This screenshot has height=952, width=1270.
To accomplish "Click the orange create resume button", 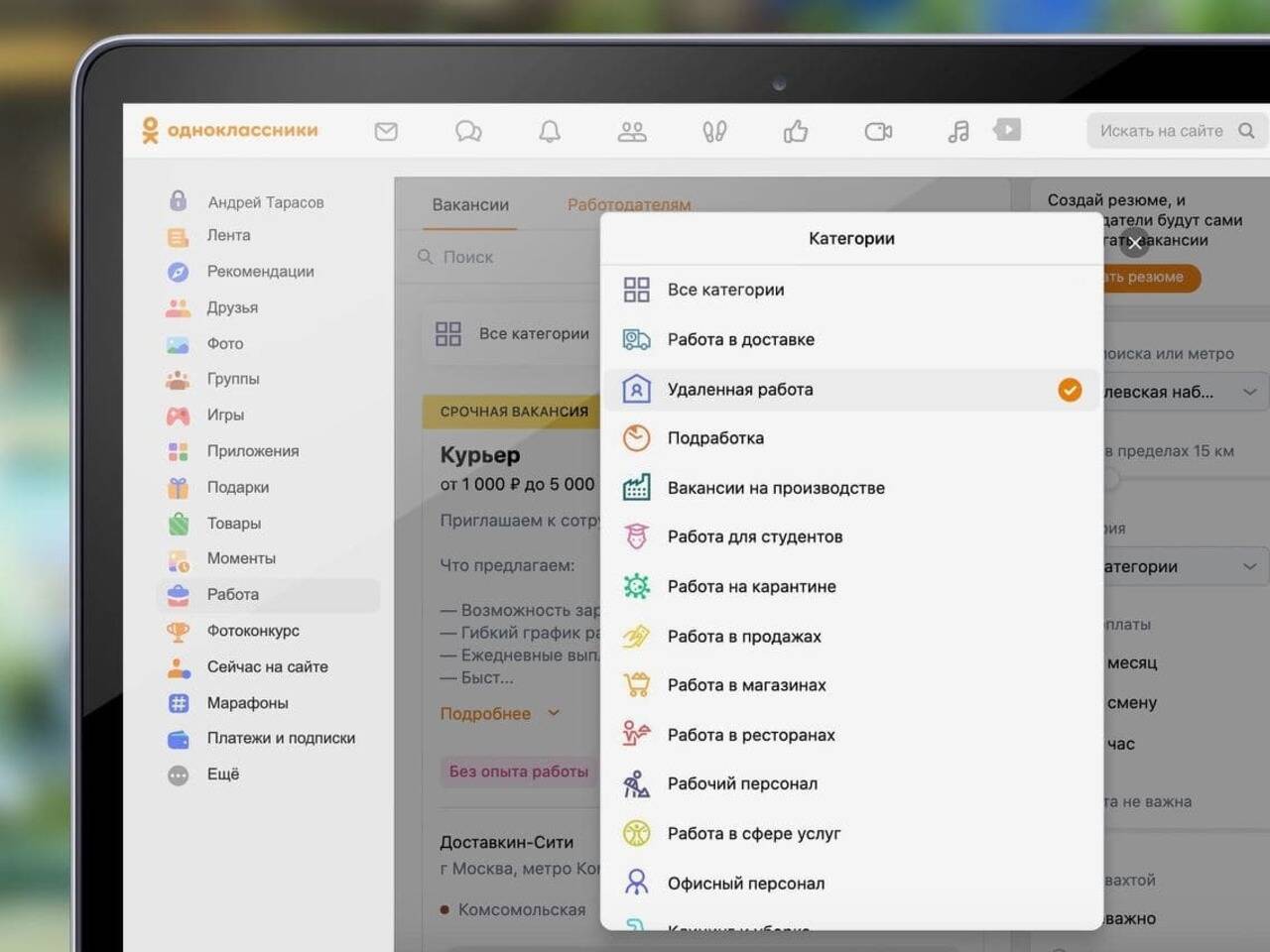I will pyautogui.click(x=1151, y=278).
